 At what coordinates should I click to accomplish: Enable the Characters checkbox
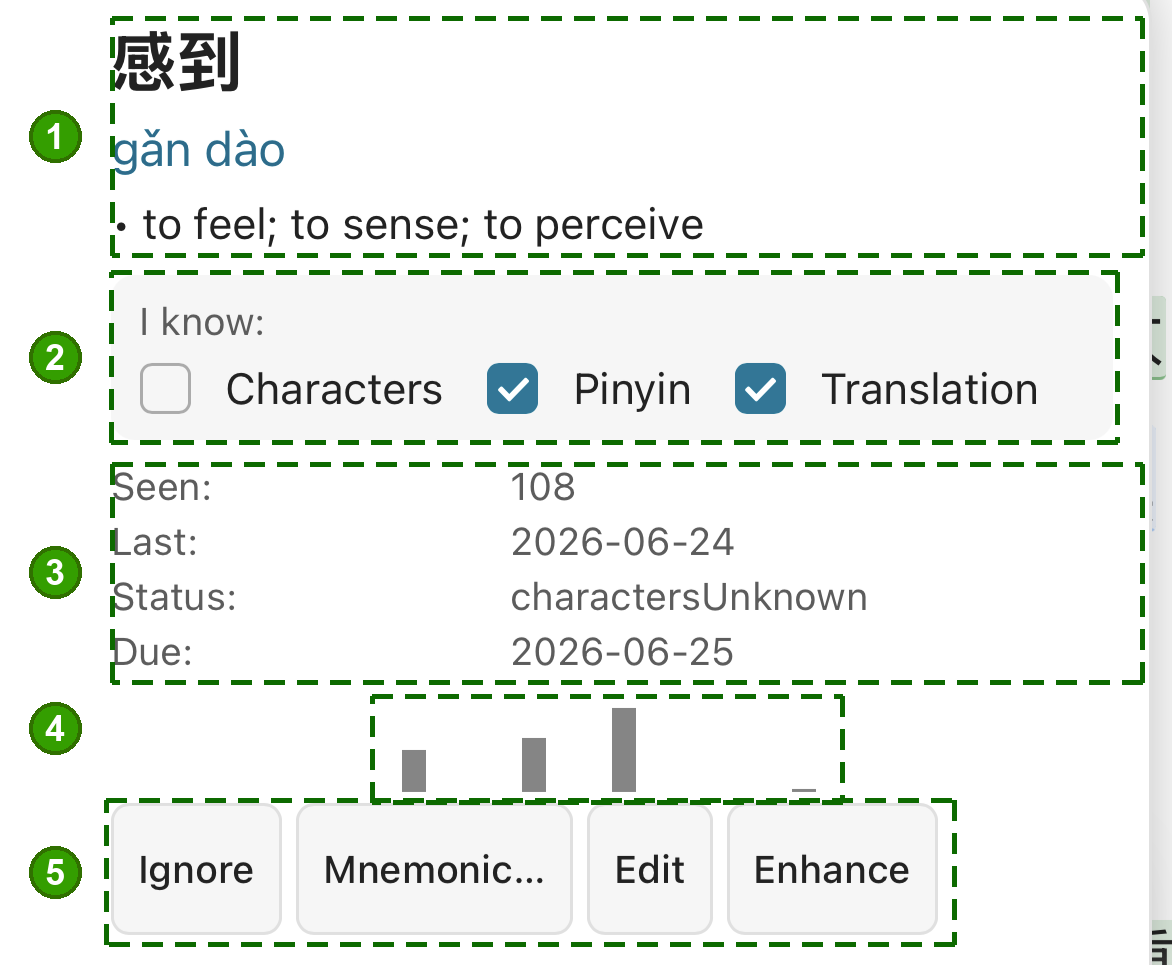pos(165,389)
